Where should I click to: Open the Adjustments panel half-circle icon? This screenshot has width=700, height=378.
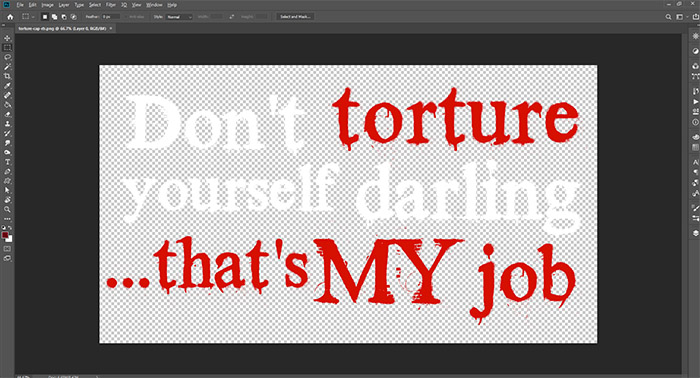tap(695, 51)
